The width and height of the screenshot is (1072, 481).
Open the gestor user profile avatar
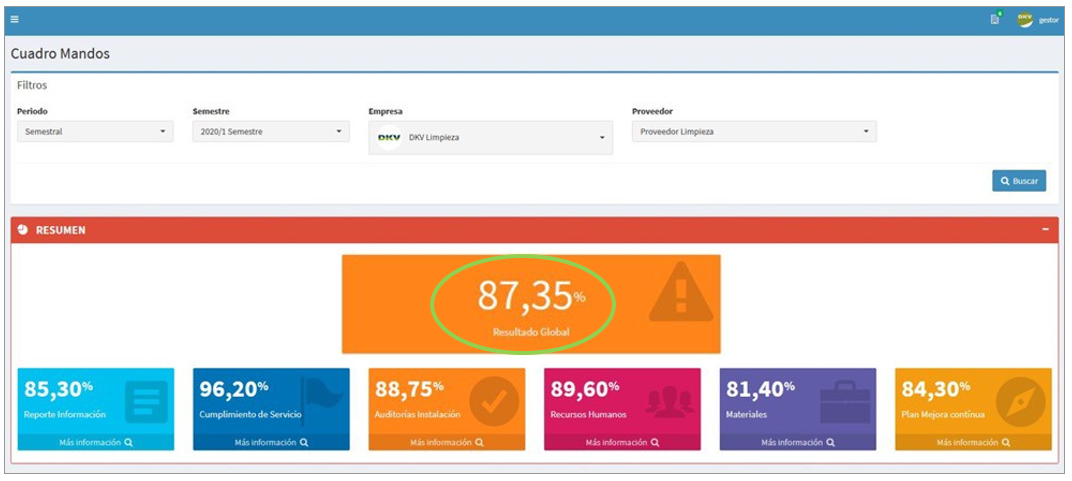coord(1025,20)
